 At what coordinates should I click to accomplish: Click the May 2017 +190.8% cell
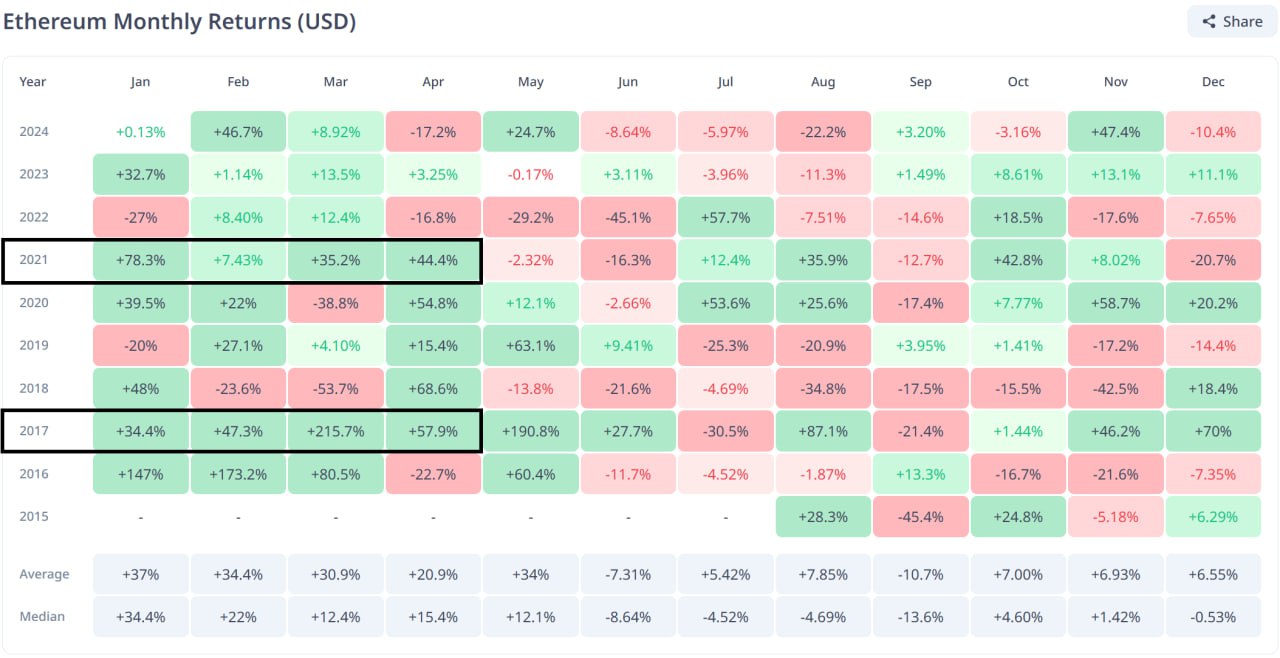530,430
